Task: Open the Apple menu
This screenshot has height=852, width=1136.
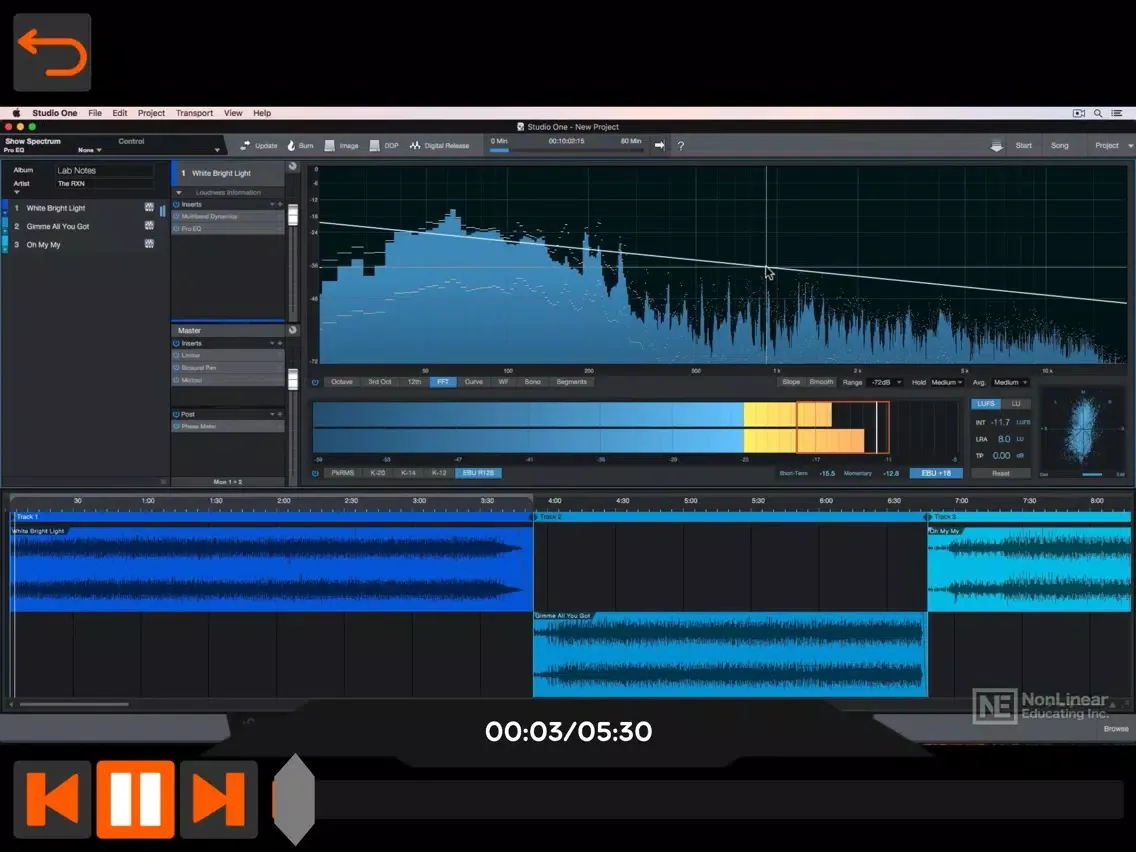Action: point(16,113)
